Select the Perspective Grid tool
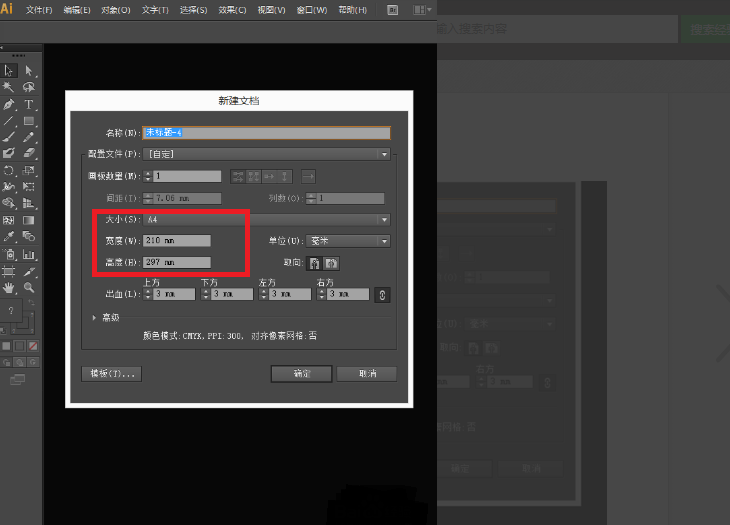The image size is (730, 525). pyautogui.click(x=29, y=203)
